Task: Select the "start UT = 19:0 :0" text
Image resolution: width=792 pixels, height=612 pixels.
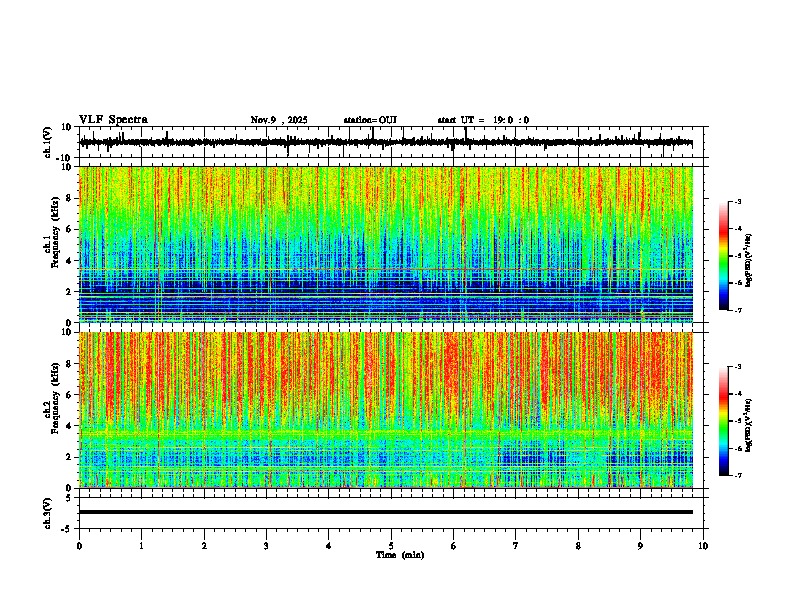Action: (x=483, y=120)
